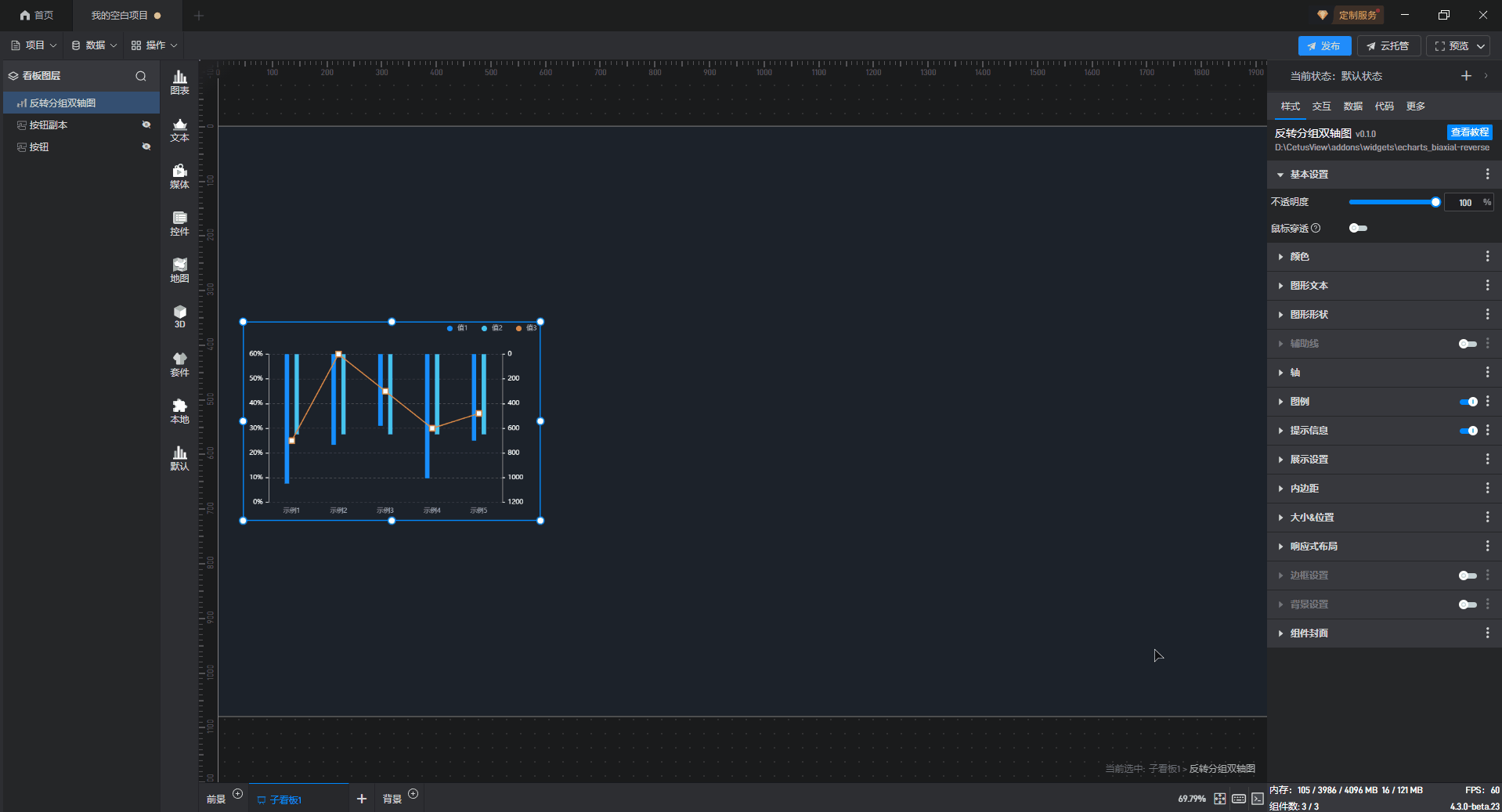This screenshot has width=1502, height=812.
Task: Open options menu for 轴 section
Action: click(x=1488, y=373)
